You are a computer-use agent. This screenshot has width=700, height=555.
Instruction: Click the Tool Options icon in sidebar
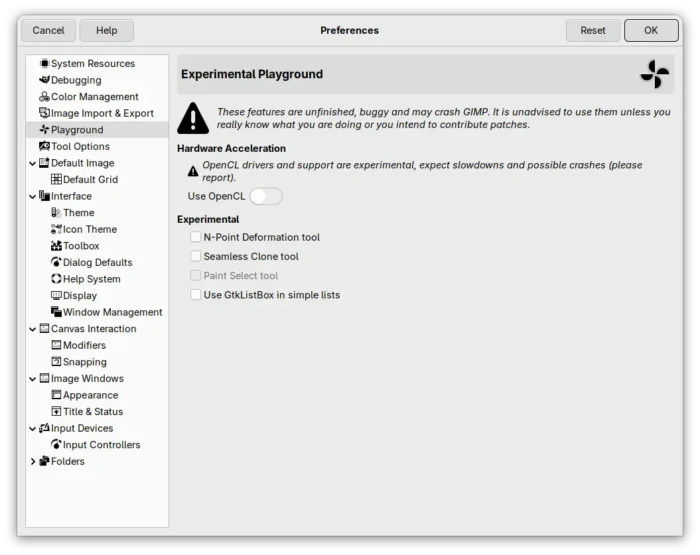click(44, 147)
